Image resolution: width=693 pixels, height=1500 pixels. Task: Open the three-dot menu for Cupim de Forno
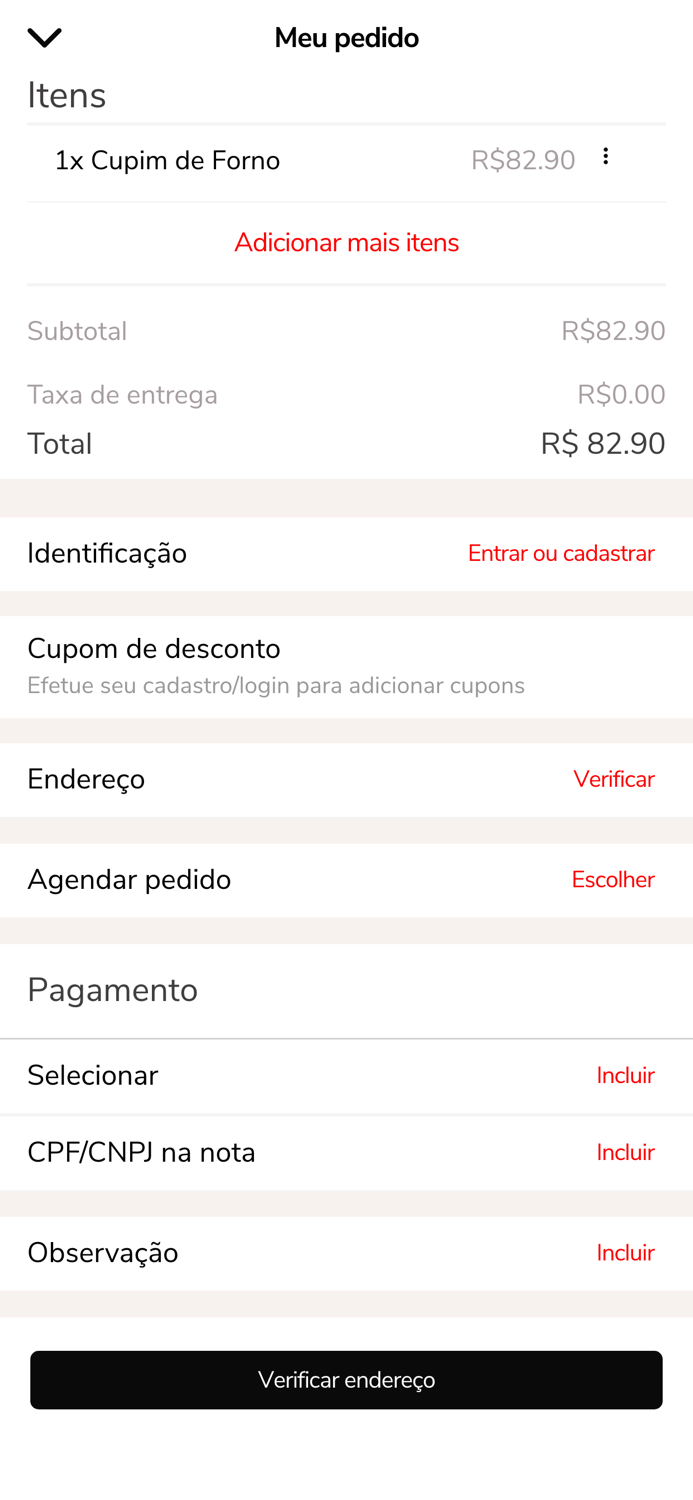click(606, 158)
